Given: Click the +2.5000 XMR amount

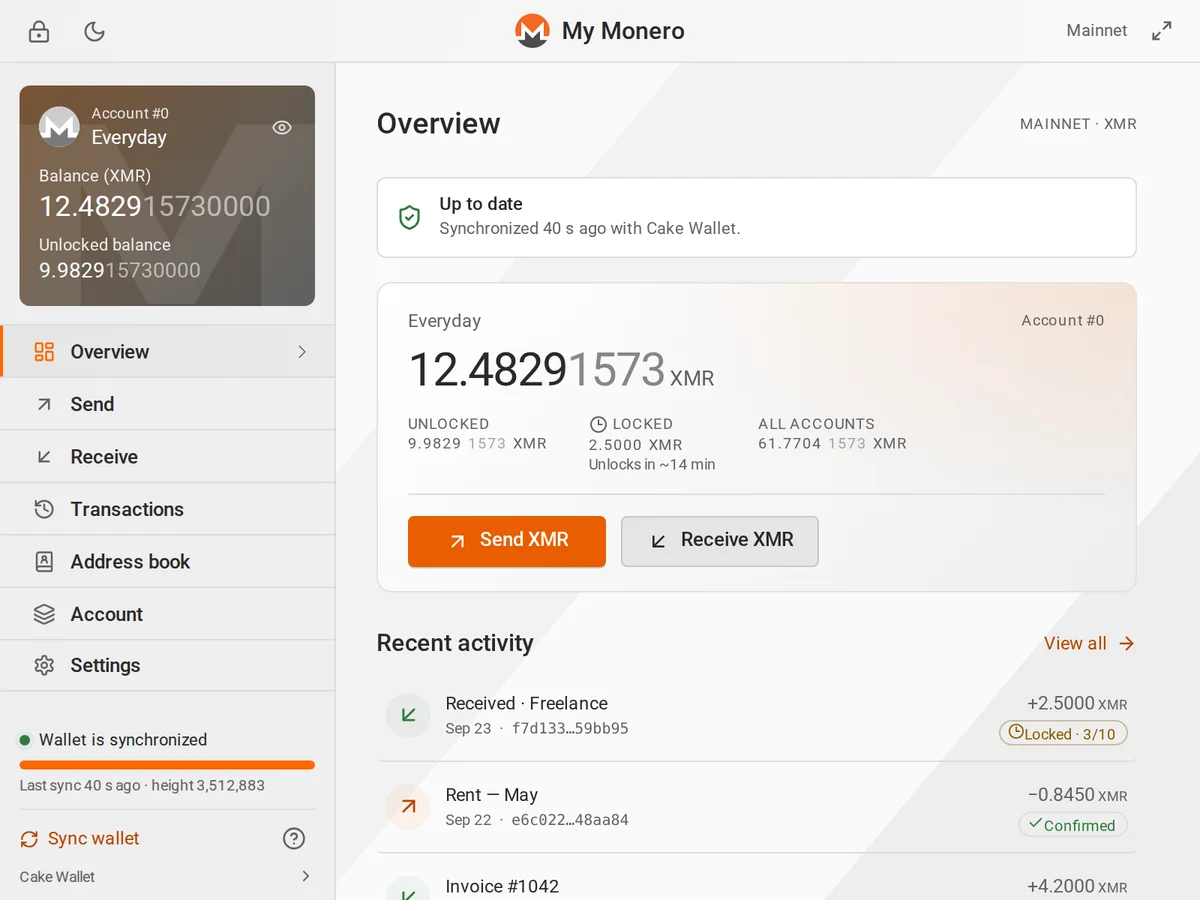Looking at the screenshot, I should coord(1077,704).
